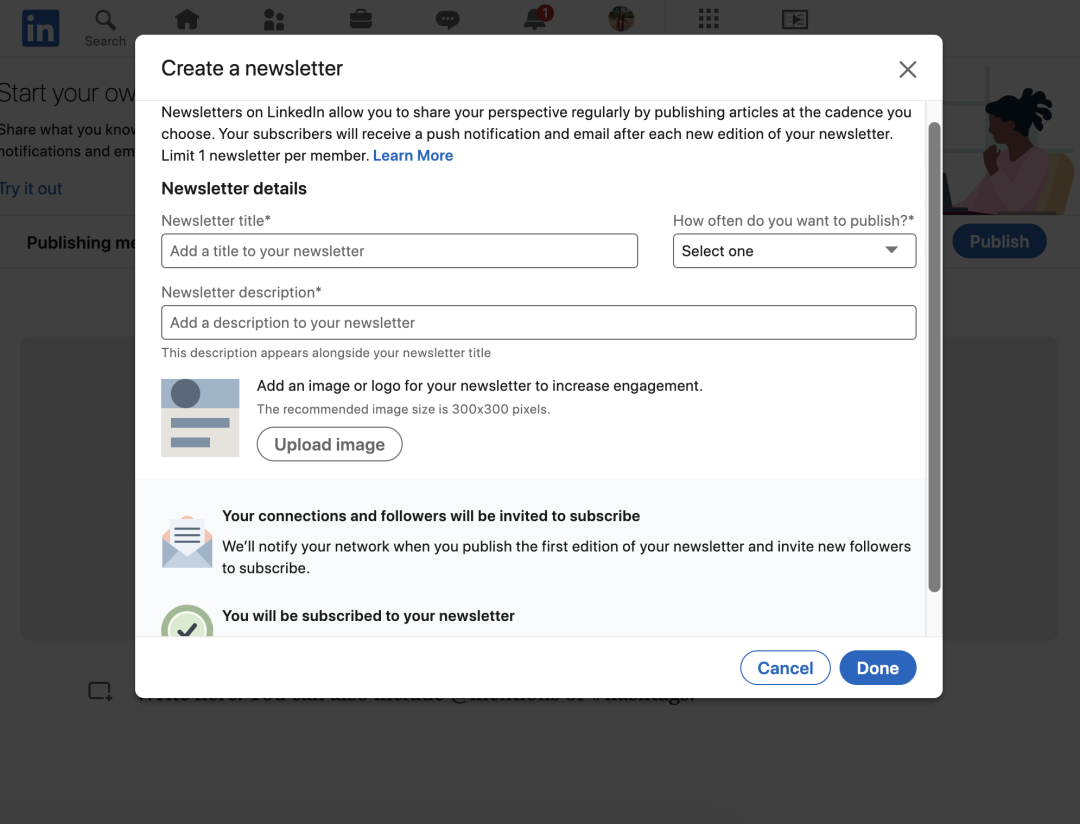Open the Messaging icon
The image size is (1080, 824).
447,19
